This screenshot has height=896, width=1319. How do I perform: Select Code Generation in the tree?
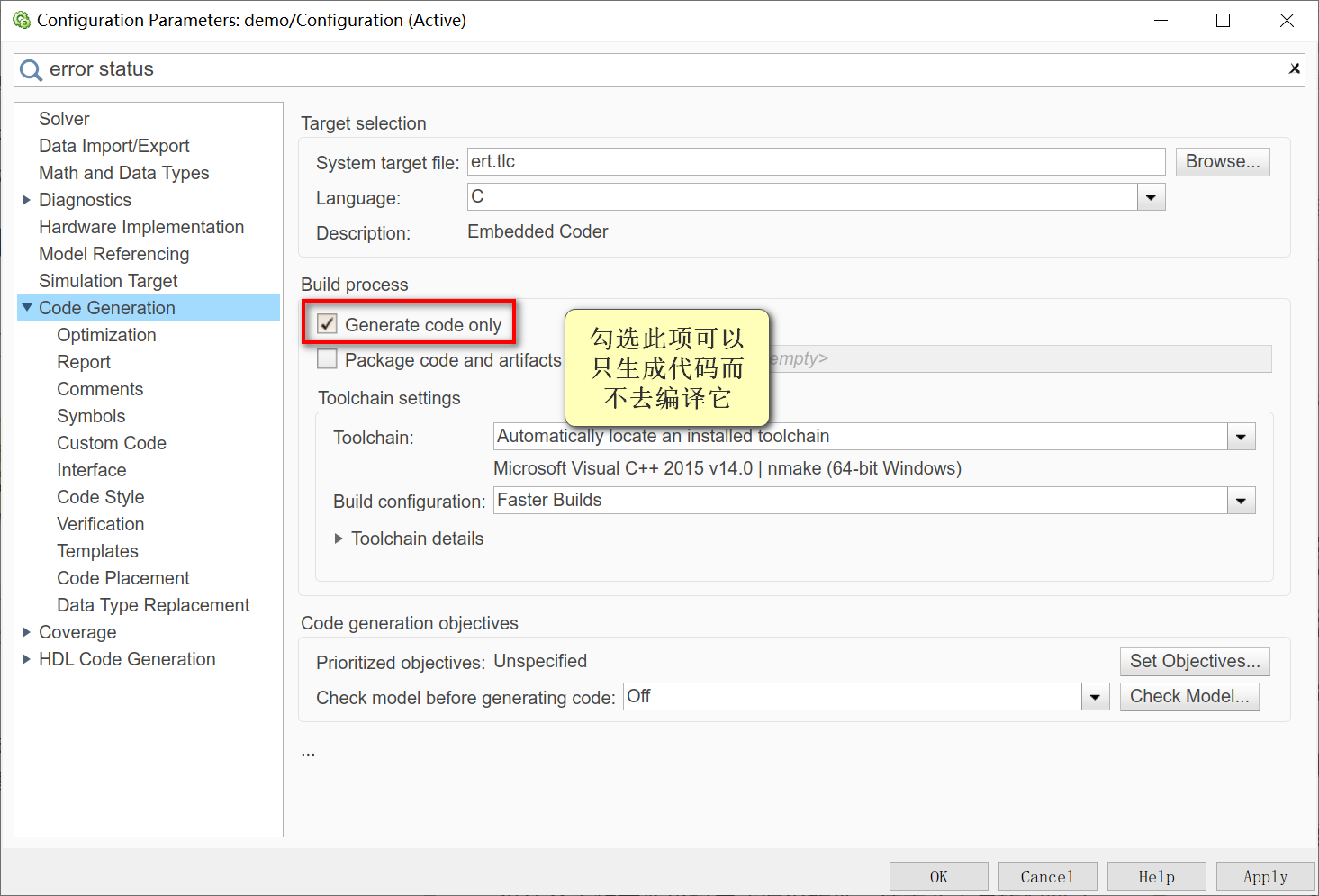coord(107,308)
